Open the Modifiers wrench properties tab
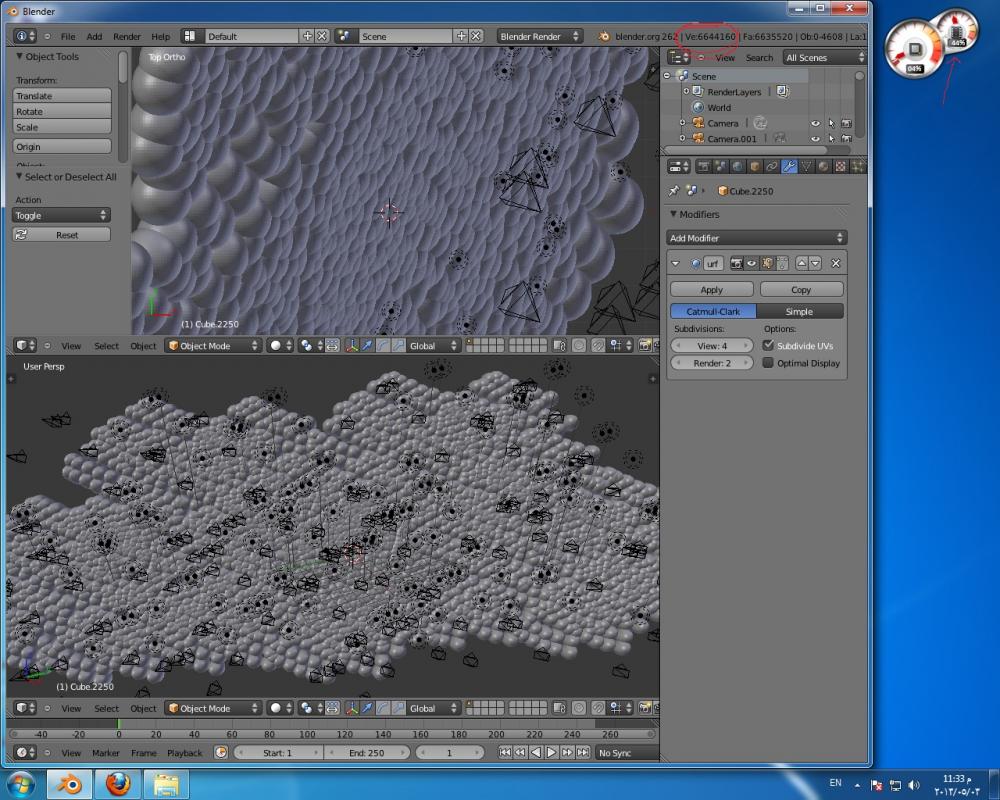1000x800 pixels. click(789, 166)
